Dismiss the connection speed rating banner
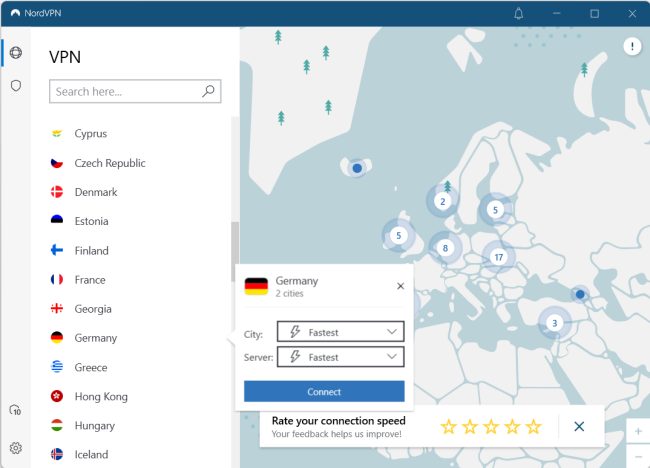650x468 pixels. pyautogui.click(x=579, y=426)
